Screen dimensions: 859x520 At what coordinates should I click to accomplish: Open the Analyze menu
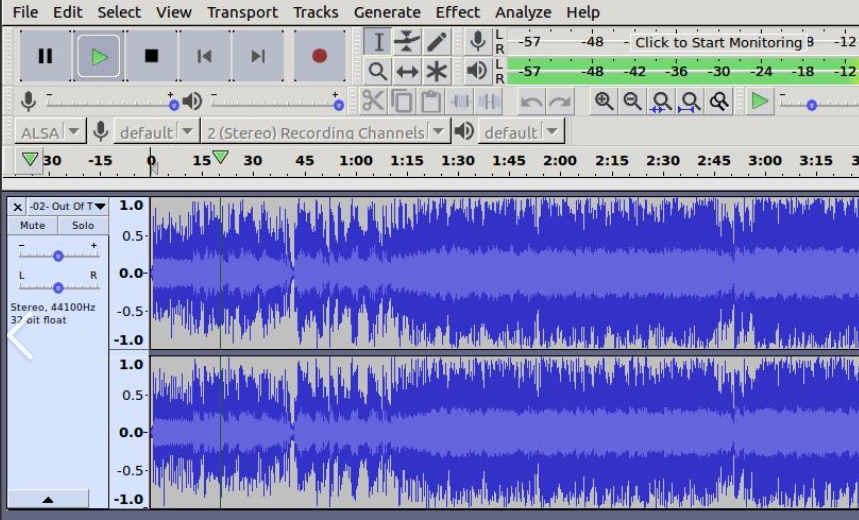(523, 12)
